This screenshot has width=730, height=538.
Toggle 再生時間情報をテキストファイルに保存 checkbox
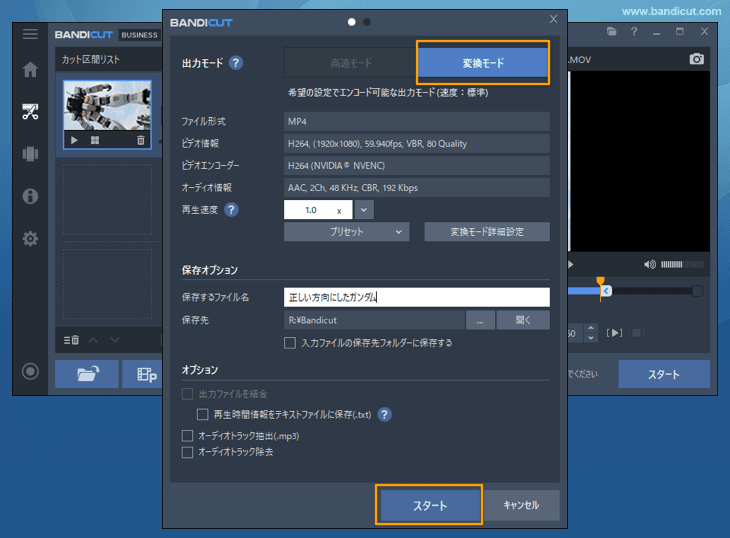[203, 414]
